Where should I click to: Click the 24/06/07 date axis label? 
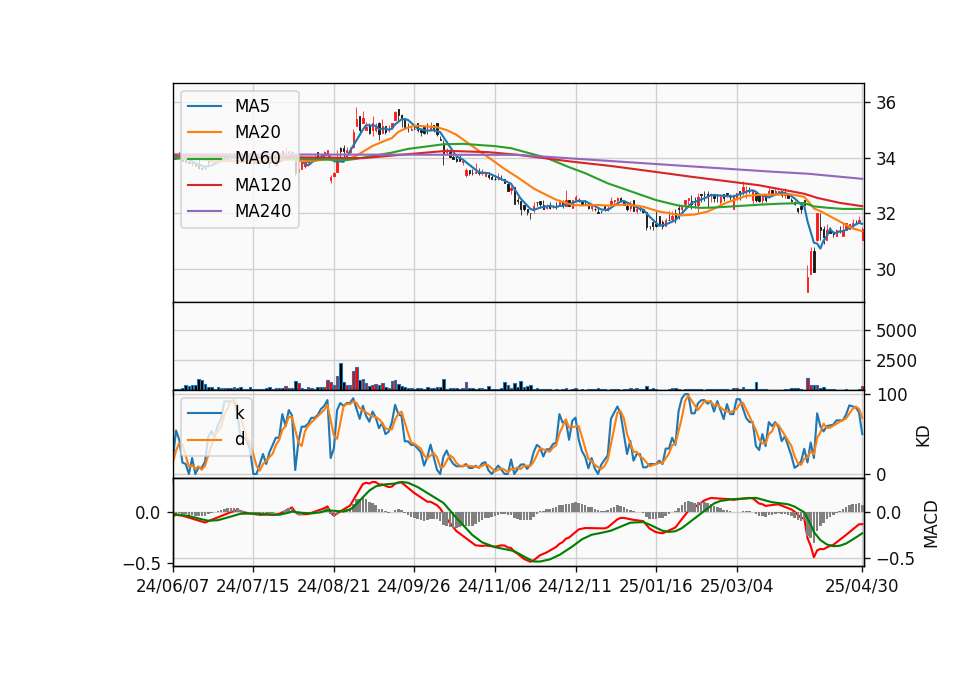tap(173, 586)
